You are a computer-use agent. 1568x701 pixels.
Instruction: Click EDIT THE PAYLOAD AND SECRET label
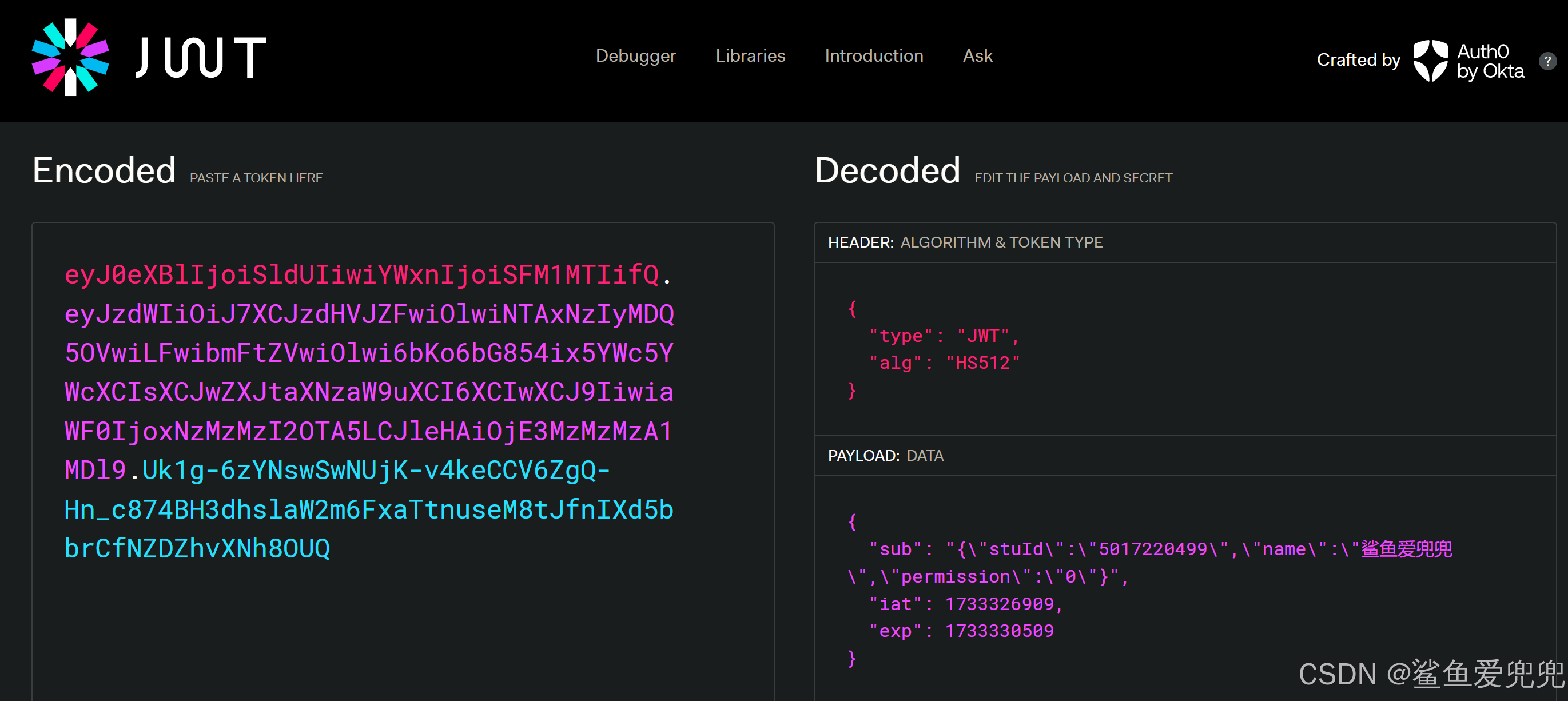(1073, 178)
